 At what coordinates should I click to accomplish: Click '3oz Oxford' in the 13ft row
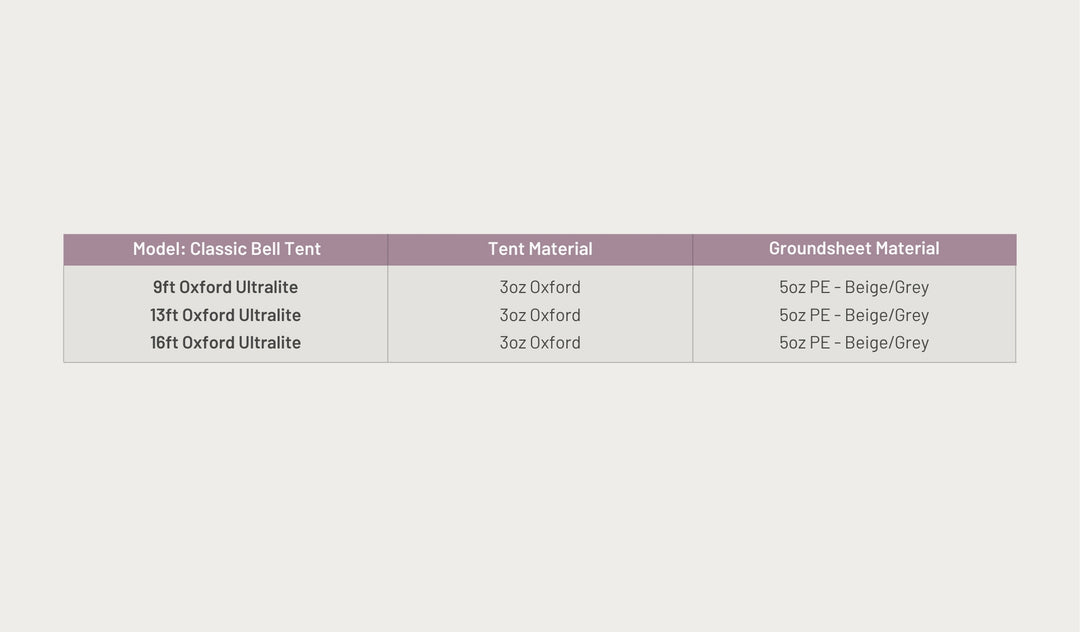point(540,315)
